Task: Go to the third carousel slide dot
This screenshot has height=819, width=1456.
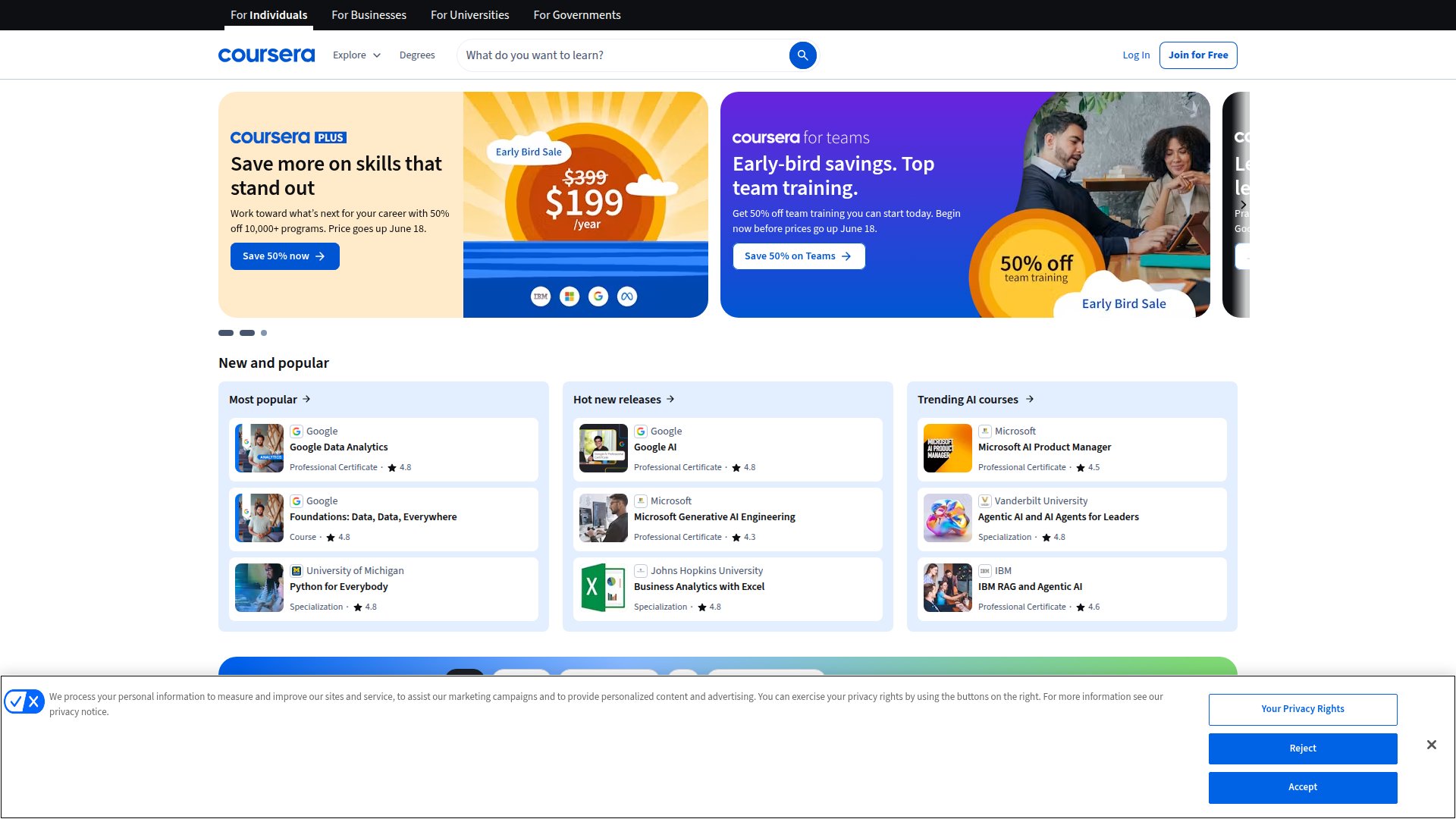Action: click(x=264, y=333)
